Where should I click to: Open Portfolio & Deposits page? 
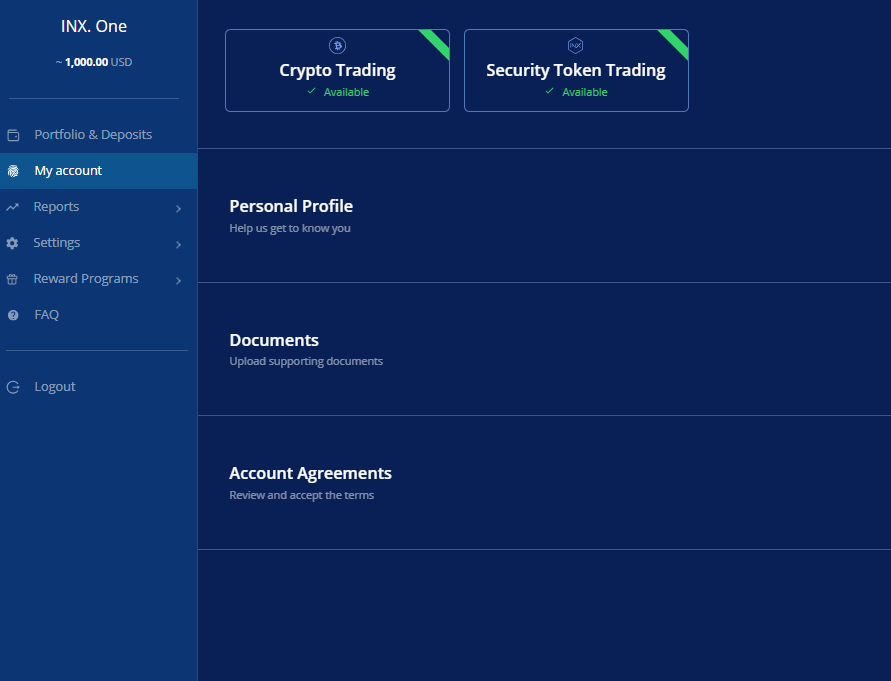click(x=99, y=135)
